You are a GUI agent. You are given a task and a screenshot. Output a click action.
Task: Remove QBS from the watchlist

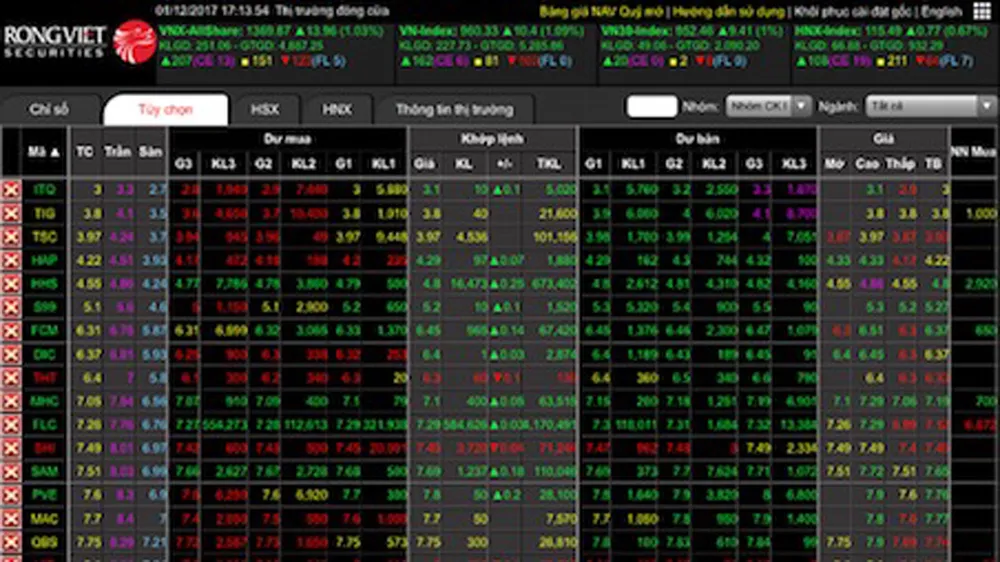(11, 541)
